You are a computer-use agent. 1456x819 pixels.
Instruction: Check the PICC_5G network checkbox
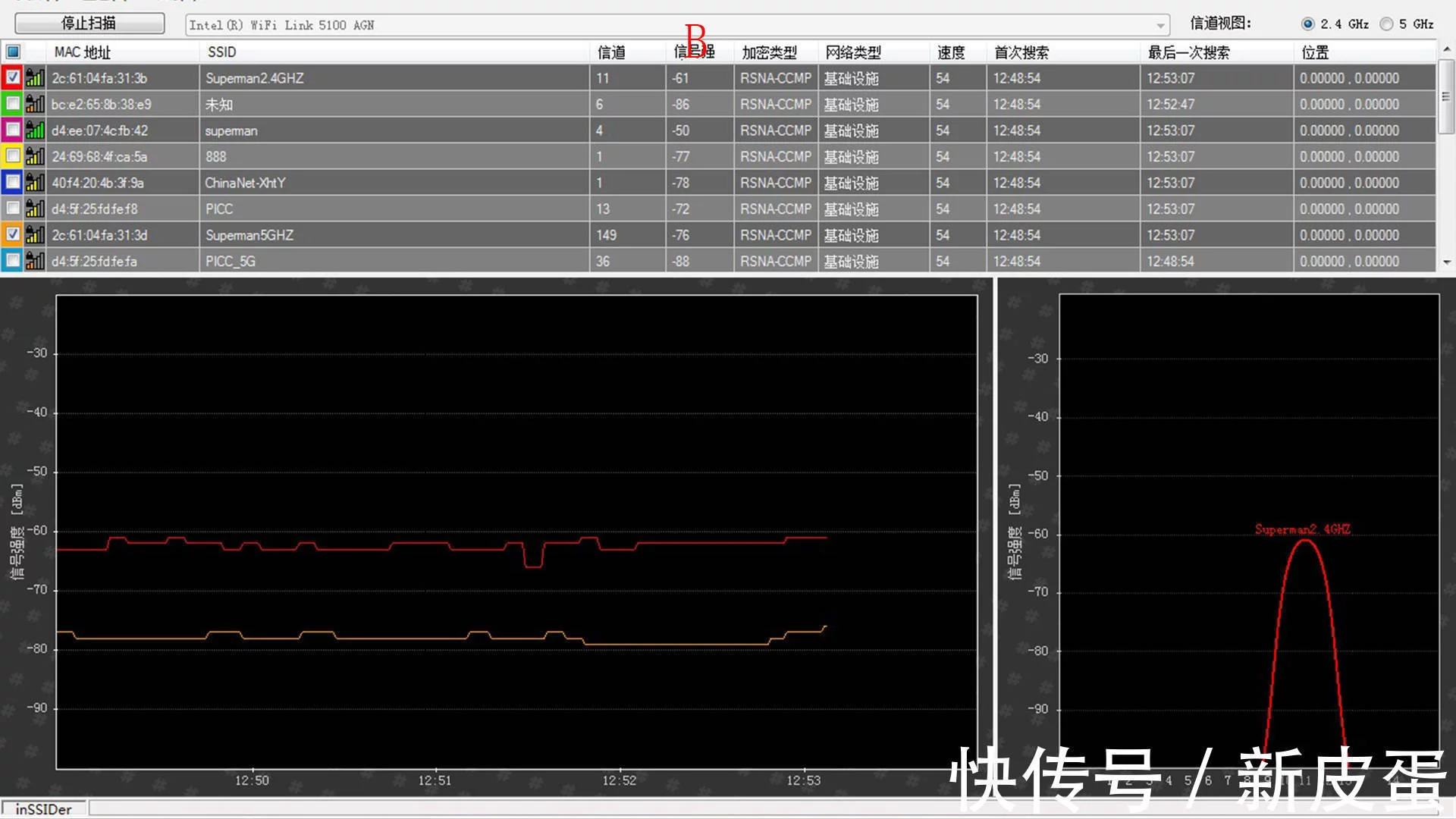tap(13, 260)
